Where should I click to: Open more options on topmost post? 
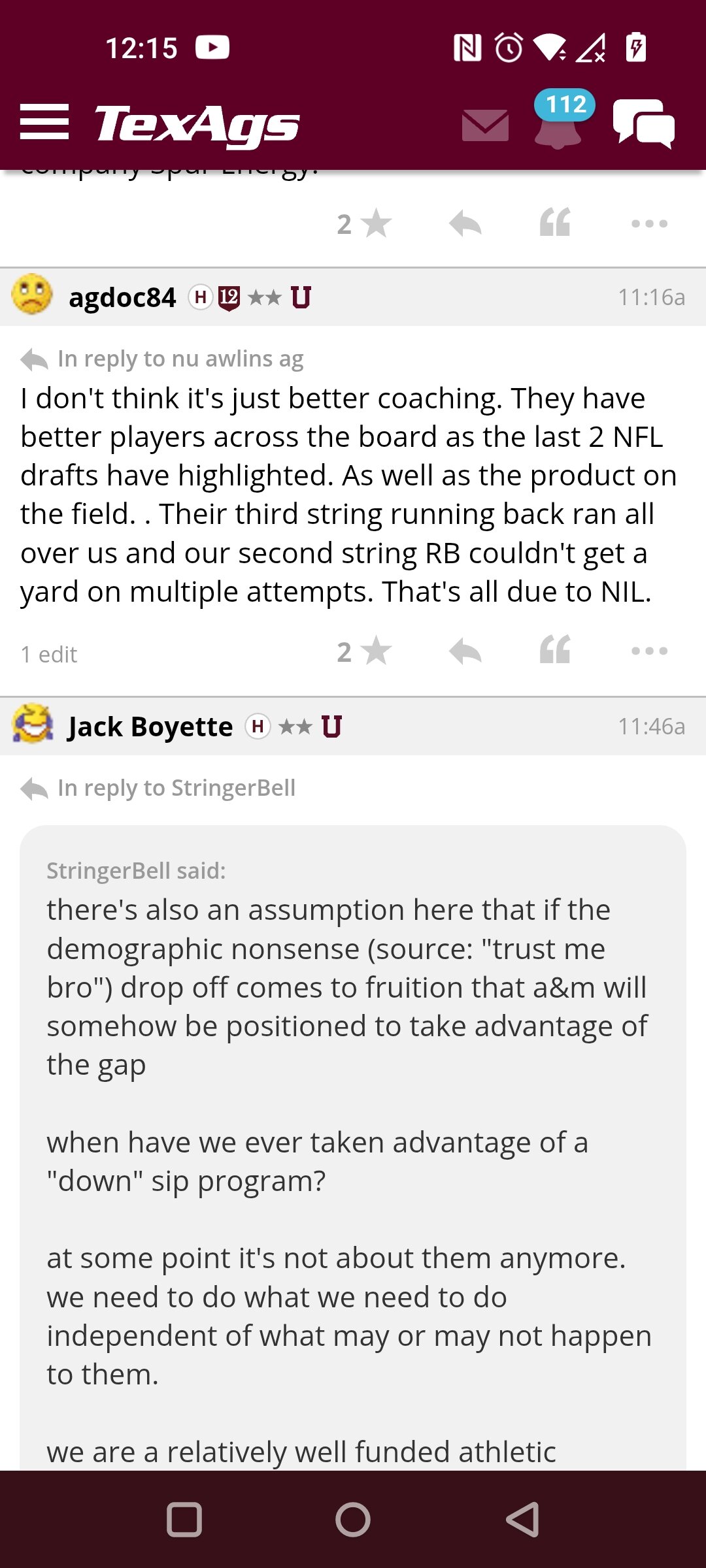(649, 223)
